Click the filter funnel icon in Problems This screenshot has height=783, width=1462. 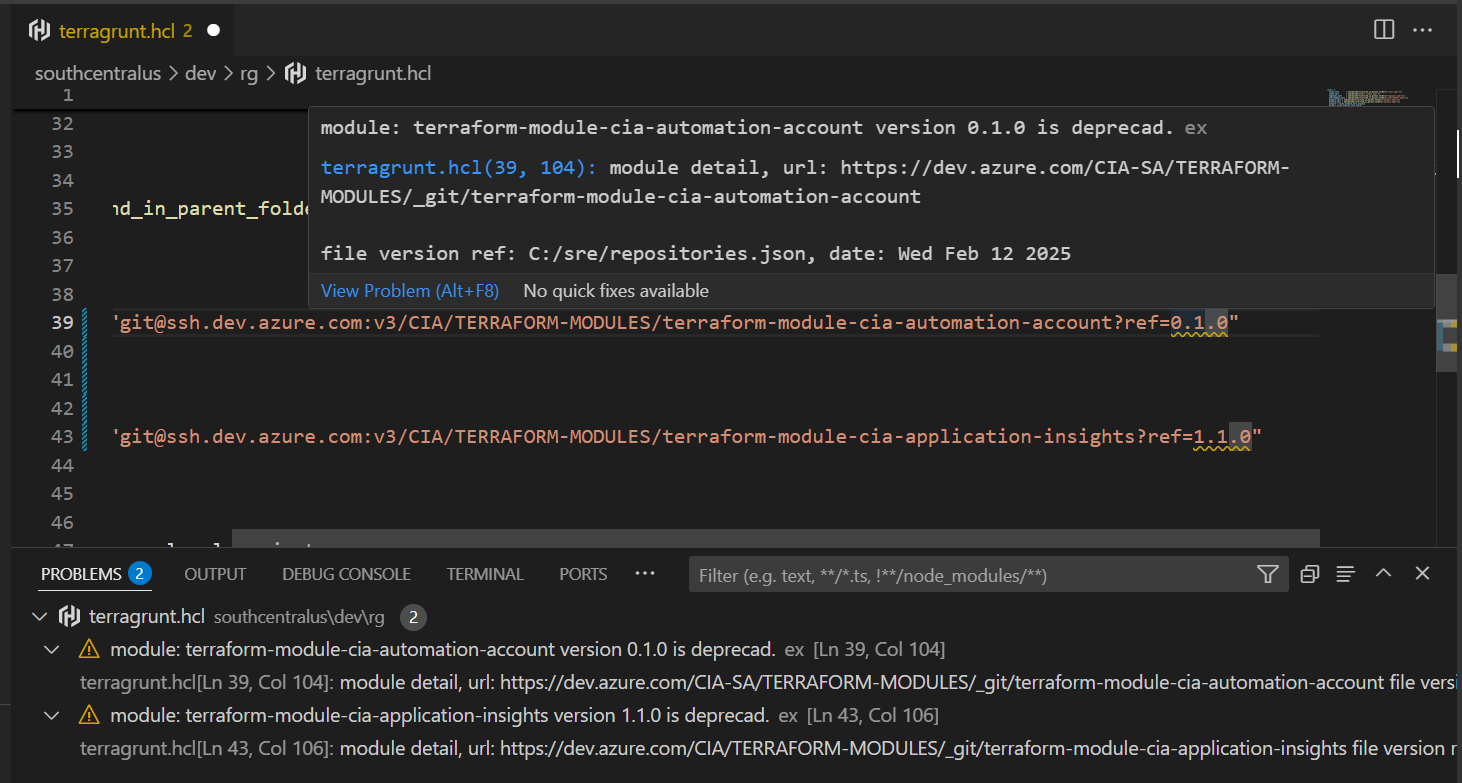point(1267,574)
